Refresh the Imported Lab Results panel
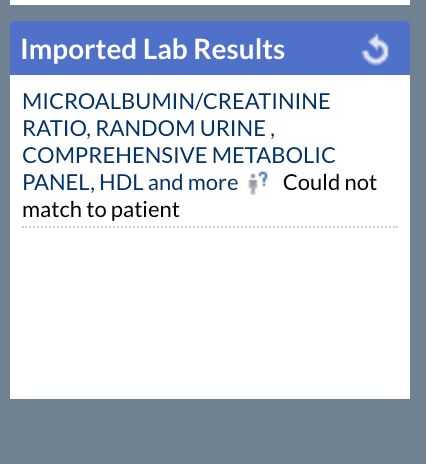Viewport: 434px width, 464px height. (x=375, y=49)
